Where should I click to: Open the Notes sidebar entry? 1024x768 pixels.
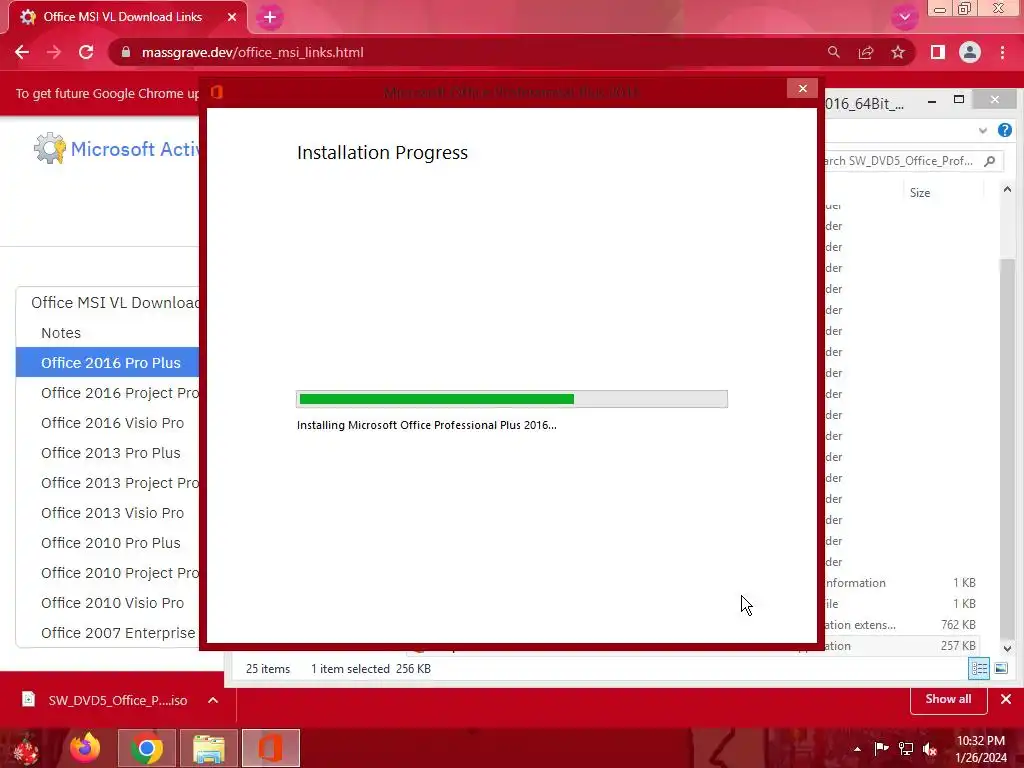click(x=61, y=333)
